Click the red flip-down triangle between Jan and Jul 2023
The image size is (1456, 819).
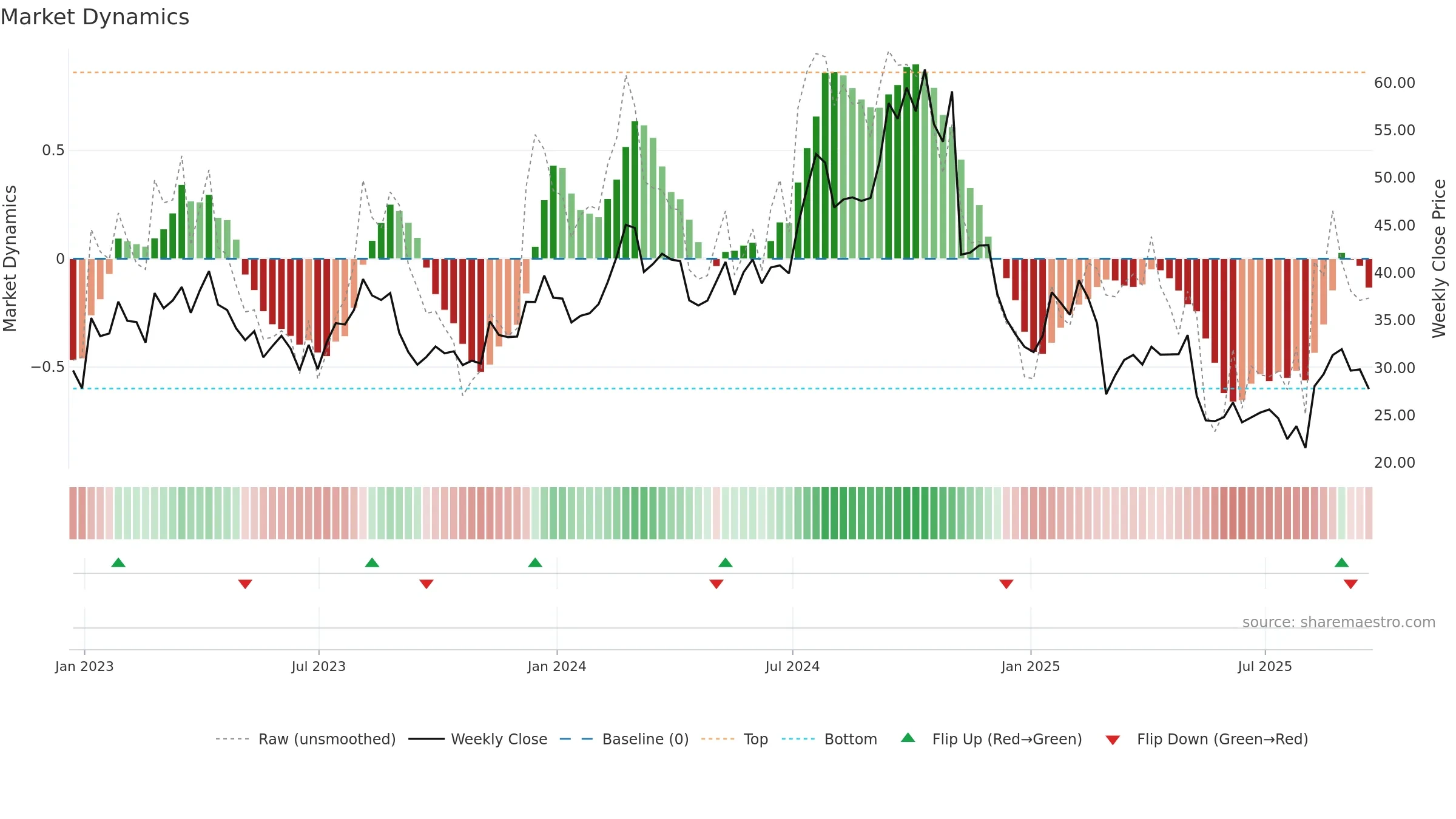[x=245, y=584]
